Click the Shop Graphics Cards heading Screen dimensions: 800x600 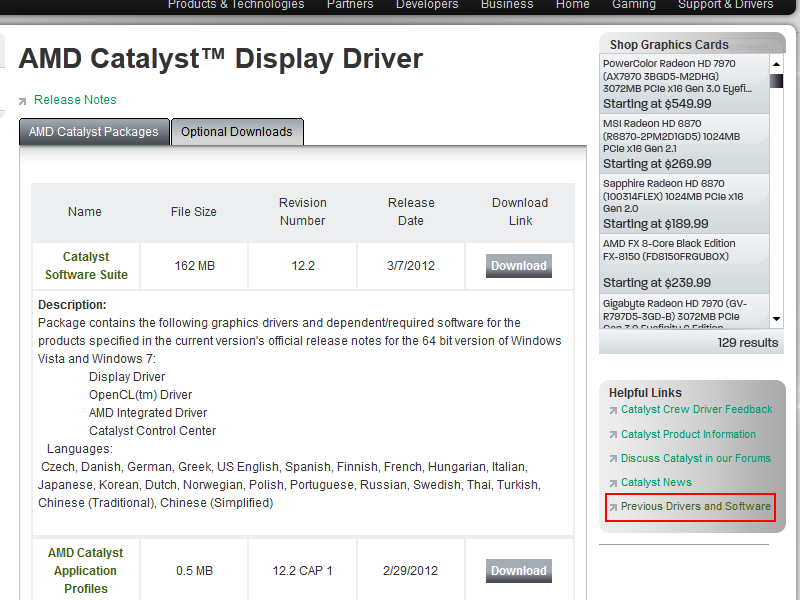669,45
